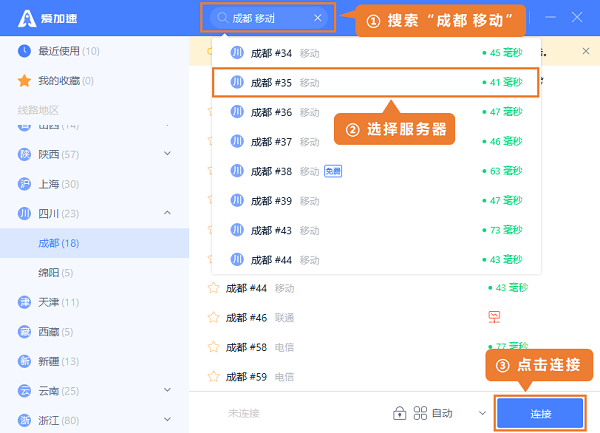This screenshot has width=600, height=433.
Task: Favorite 成都 #46 联通 with star
Action: pos(213,317)
